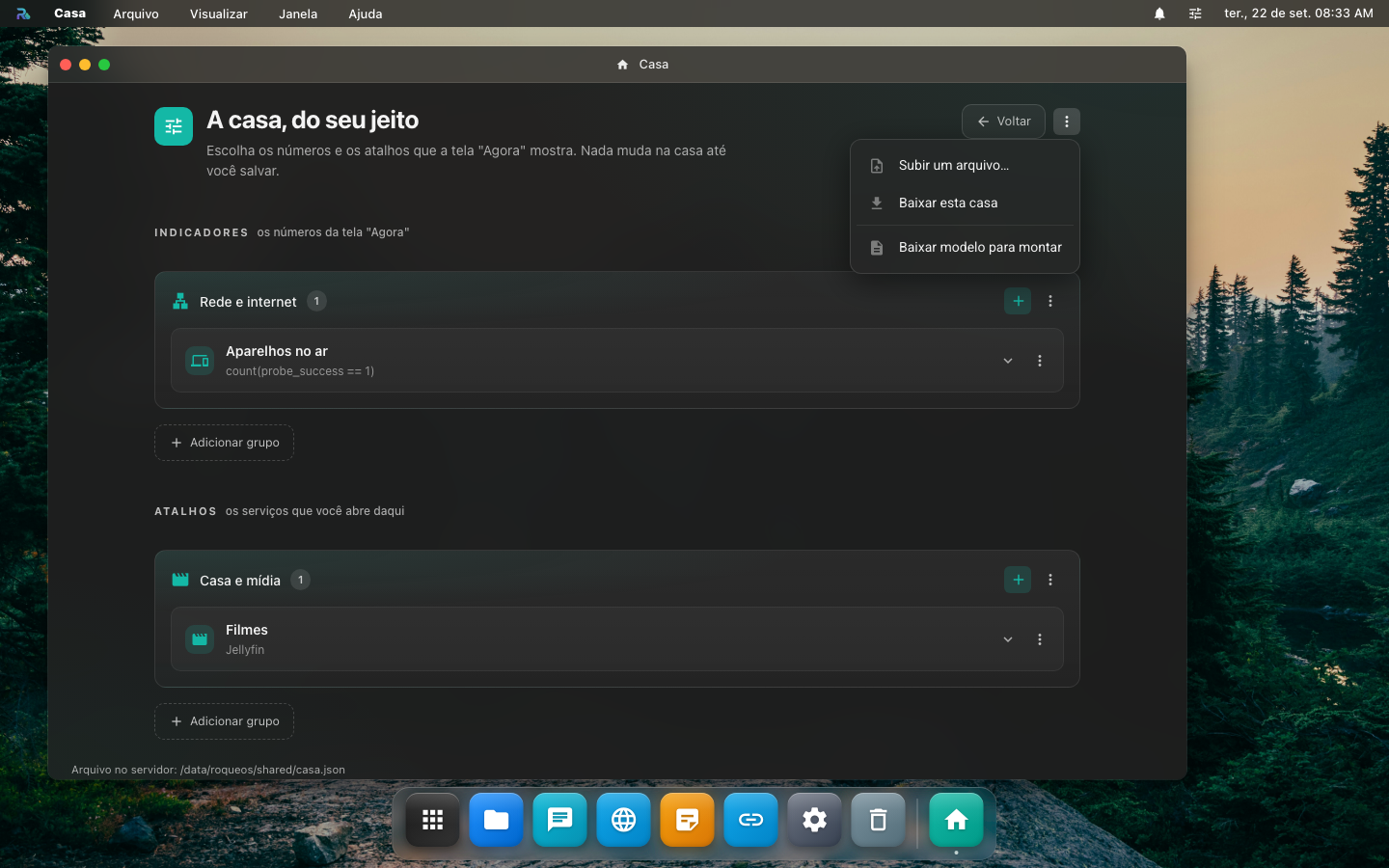This screenshot has height=868, width=1389.
Task: Expand the Aparelhos no ar indicator
Action: [1008, 361]
